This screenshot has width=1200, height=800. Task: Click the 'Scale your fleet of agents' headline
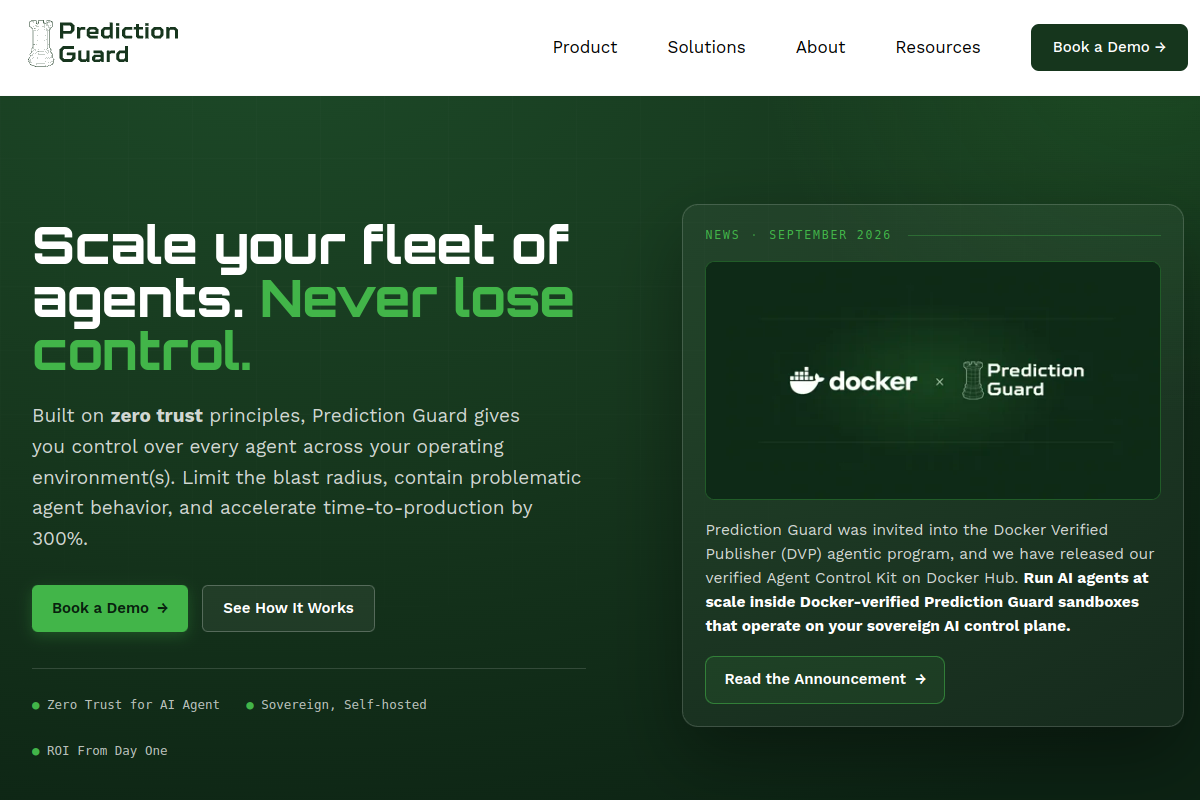301,271
